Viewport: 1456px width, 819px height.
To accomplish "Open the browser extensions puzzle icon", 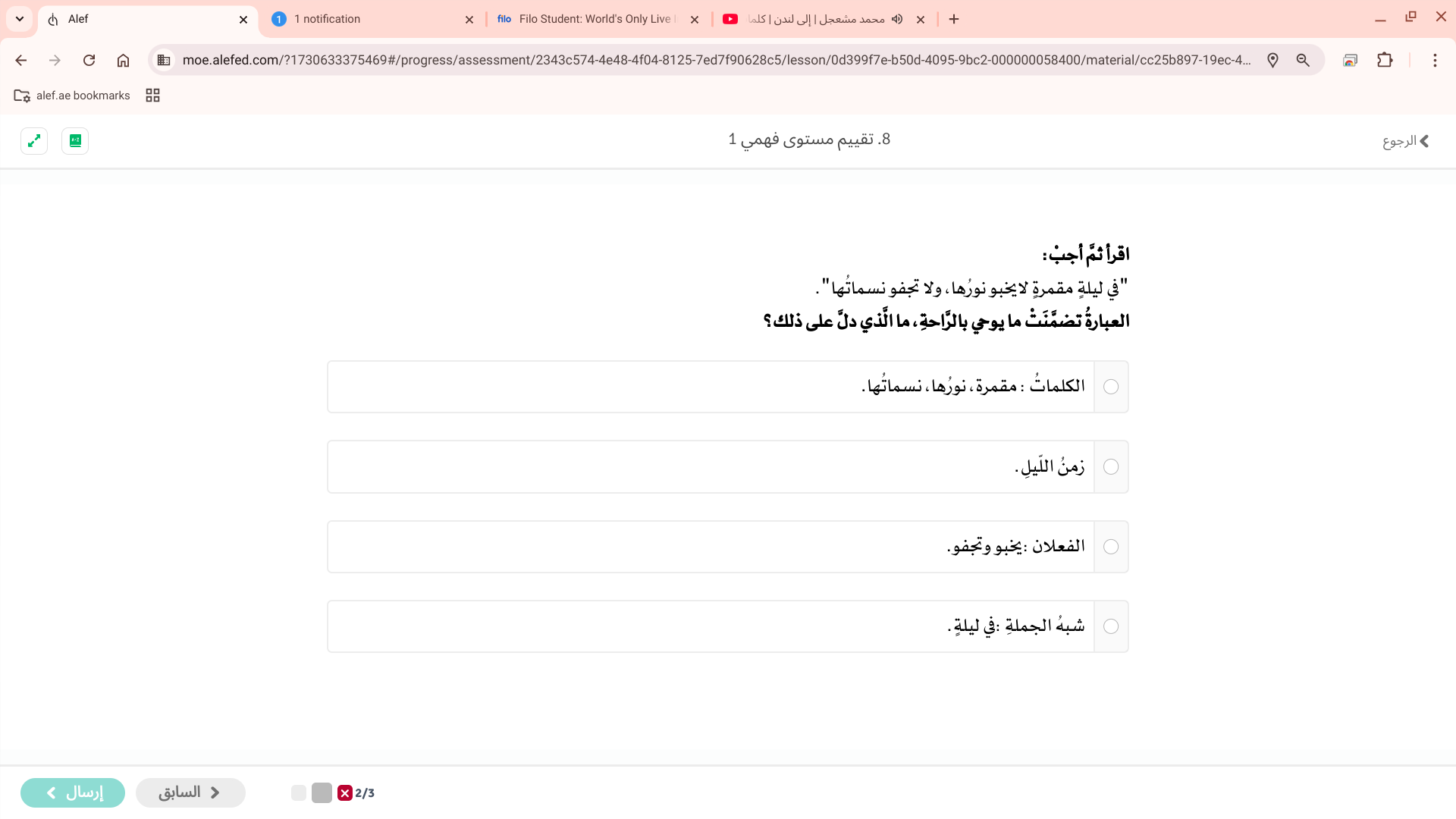I will coord(1385,60).
